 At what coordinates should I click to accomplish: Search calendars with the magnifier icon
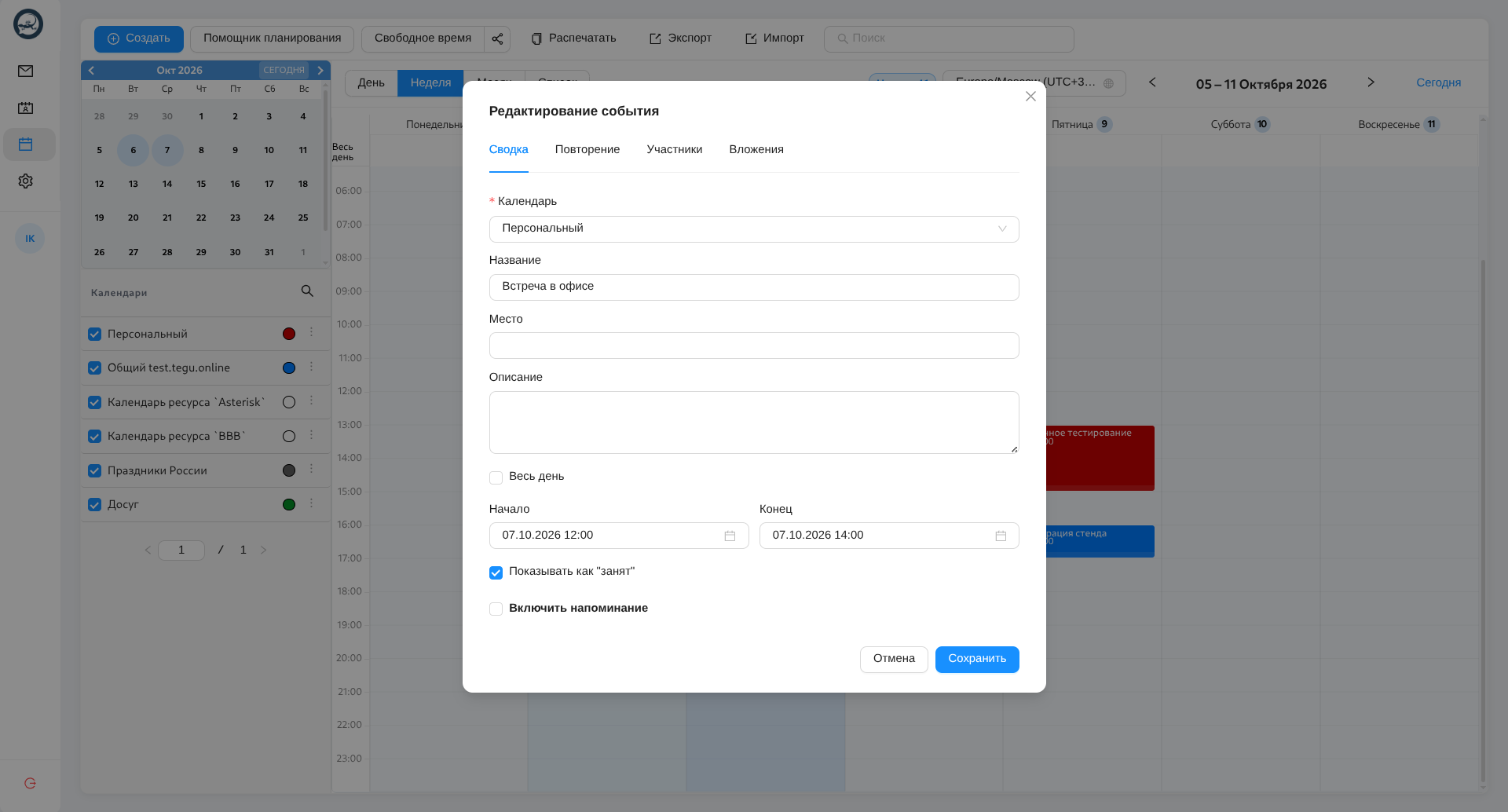click(x=307, y=291)
